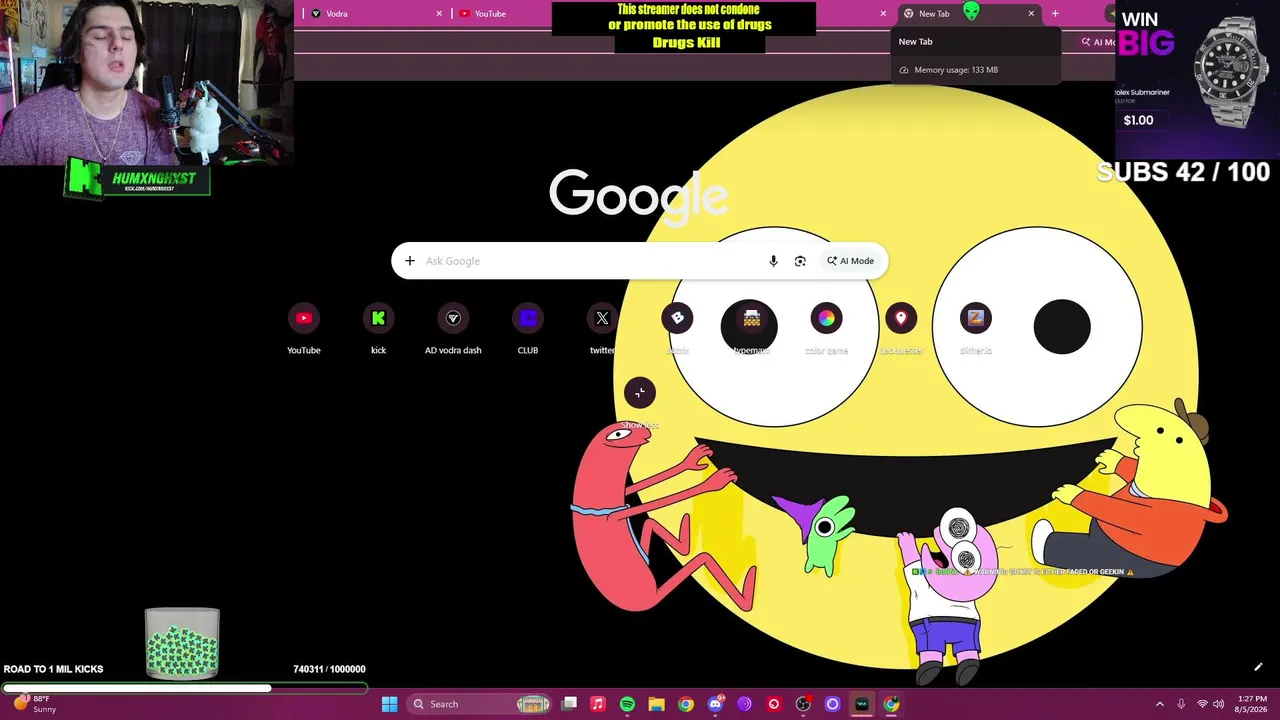The width and height of the screenshot is (1280, 720).
Task: Open the slither.io shortcut tile
Action: (x=975, y=329)
